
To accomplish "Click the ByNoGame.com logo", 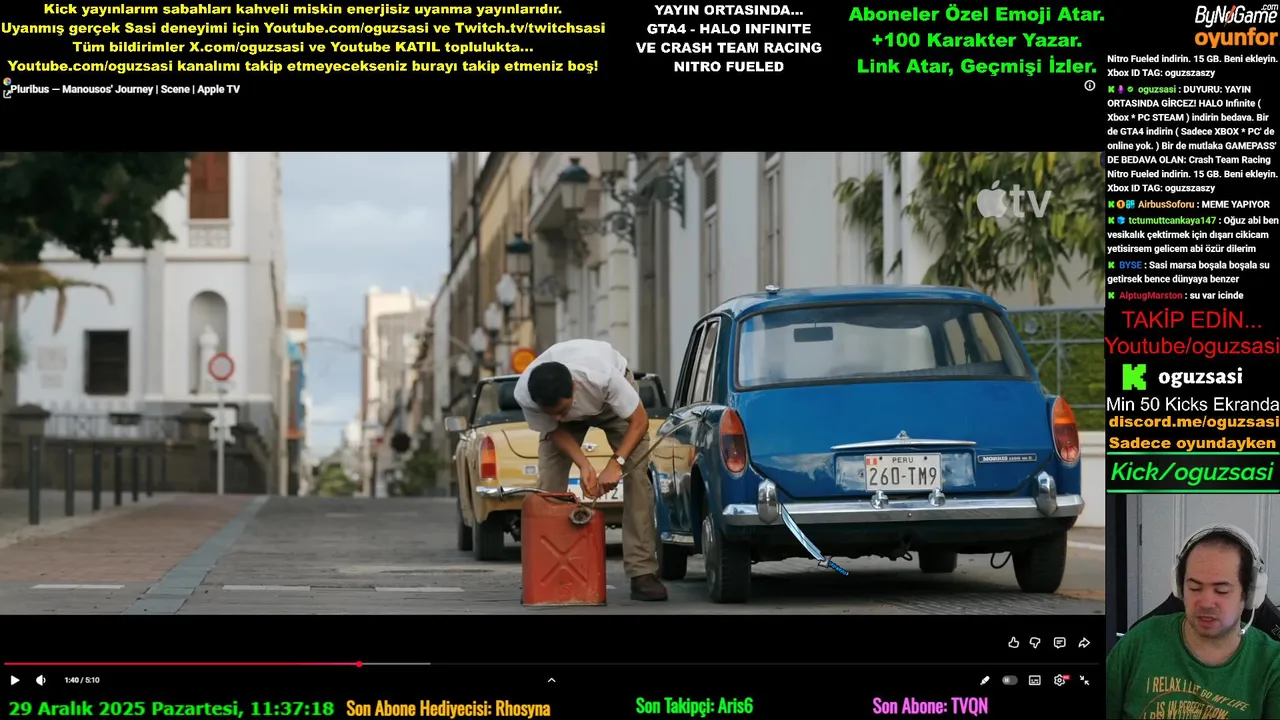I will [1236, 14].
